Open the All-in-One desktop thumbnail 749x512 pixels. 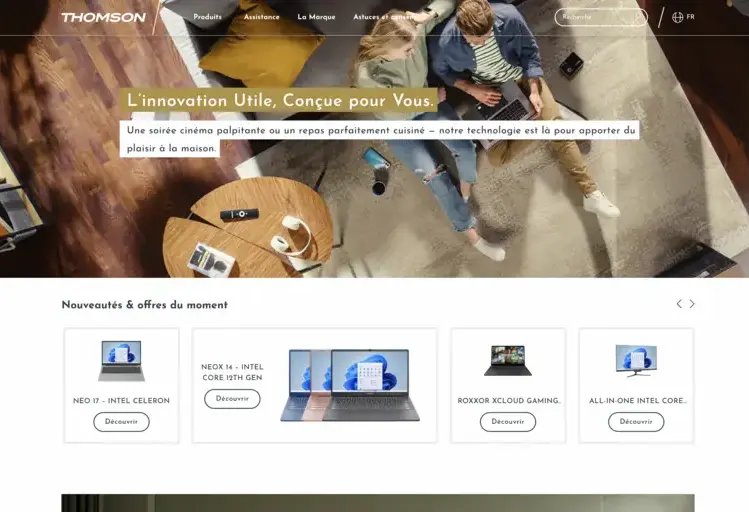pyautogui.click(x=636, y=361)
